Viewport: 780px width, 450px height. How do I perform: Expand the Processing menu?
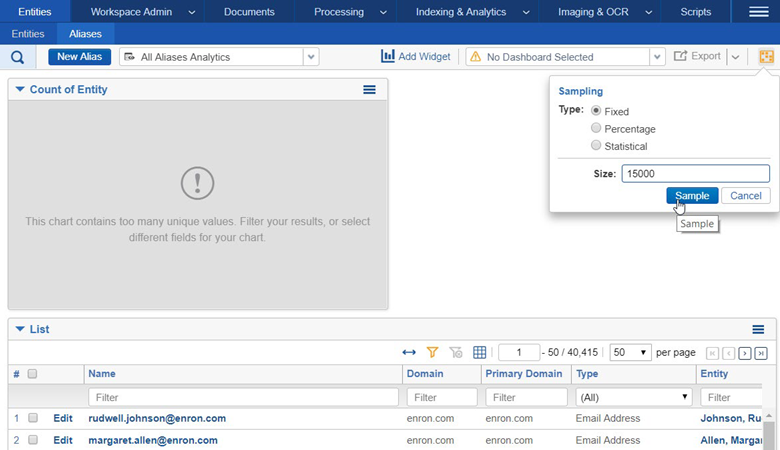(383, 12)
